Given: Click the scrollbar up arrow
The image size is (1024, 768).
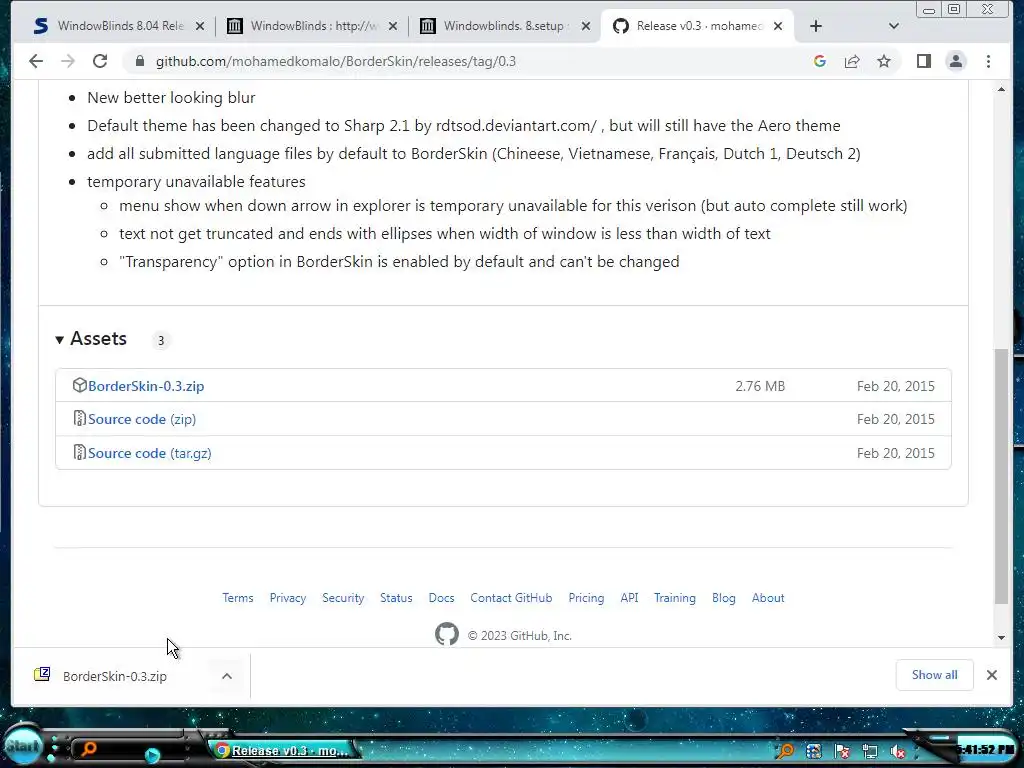Looking at the screenshot, I should click(x=1001, y=89).
